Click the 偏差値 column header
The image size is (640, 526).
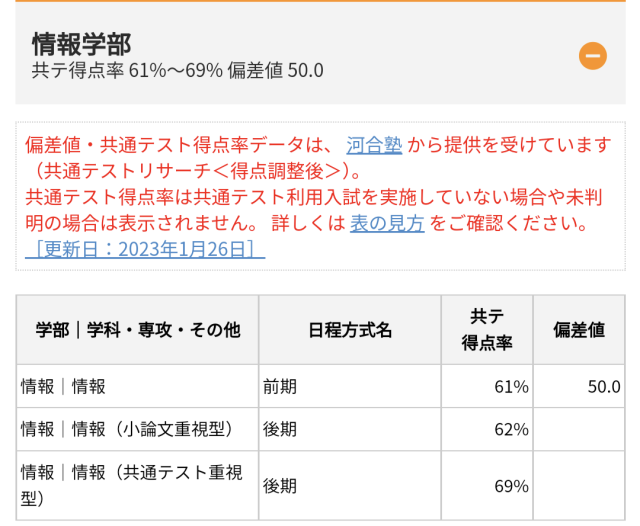[580, 330]
